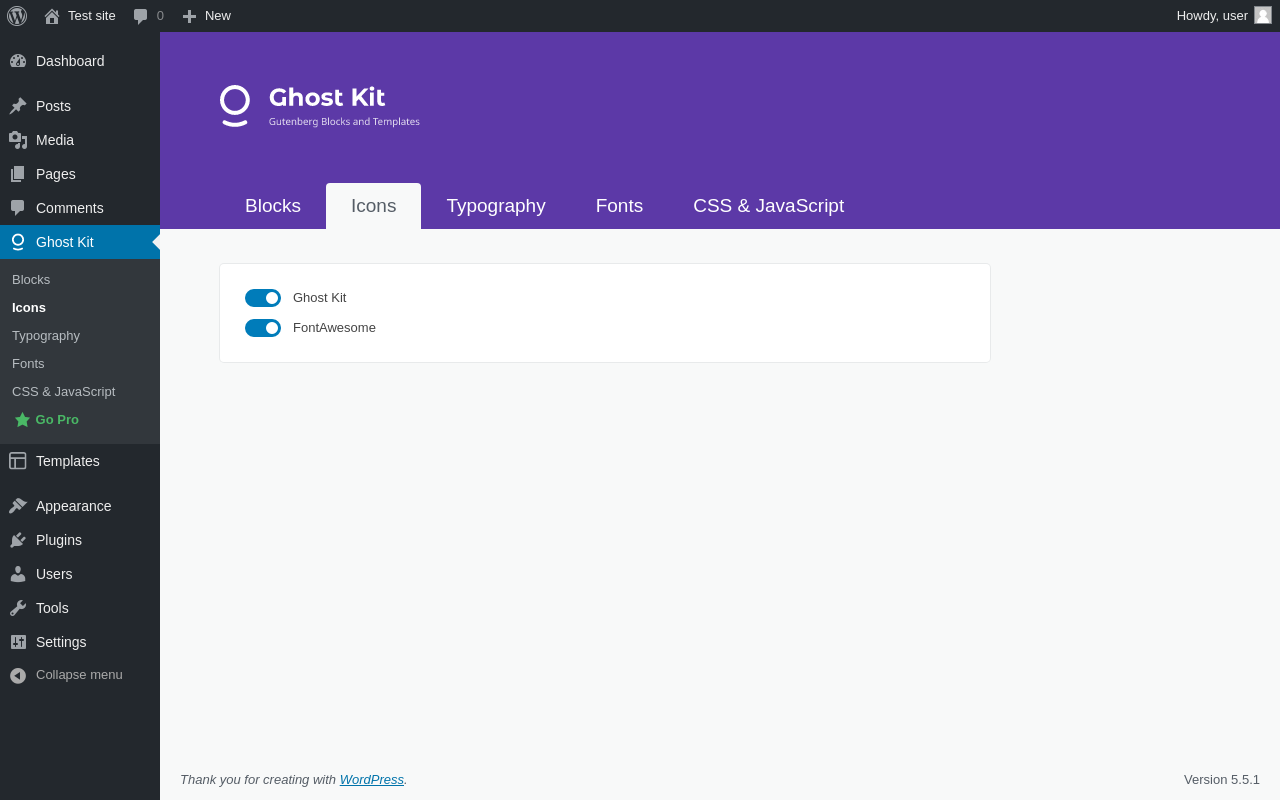Viewport: 1280px width, 800px height.
Task: Click the Collapse menu text
Action: [79, 675]
